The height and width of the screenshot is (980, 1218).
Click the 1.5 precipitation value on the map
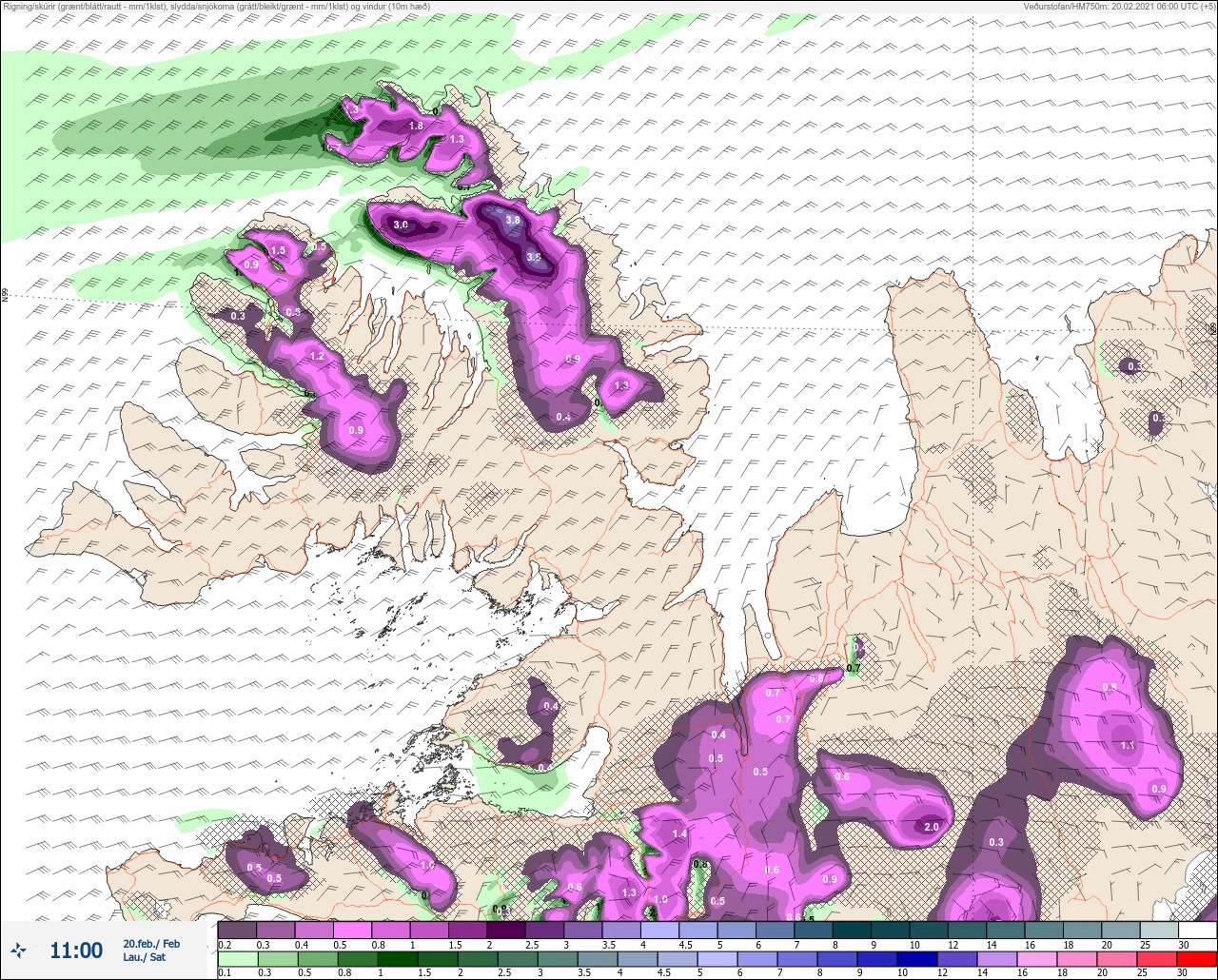click(278, 250)
